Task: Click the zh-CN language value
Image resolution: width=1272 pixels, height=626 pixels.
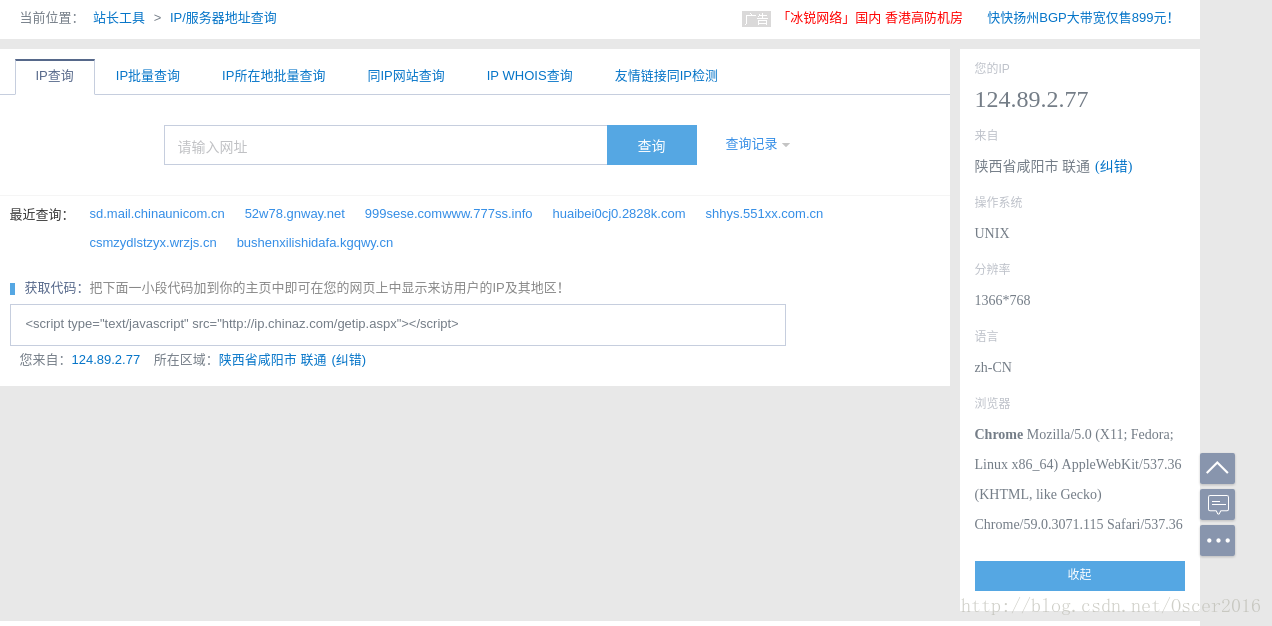Action: coord(993,368)
